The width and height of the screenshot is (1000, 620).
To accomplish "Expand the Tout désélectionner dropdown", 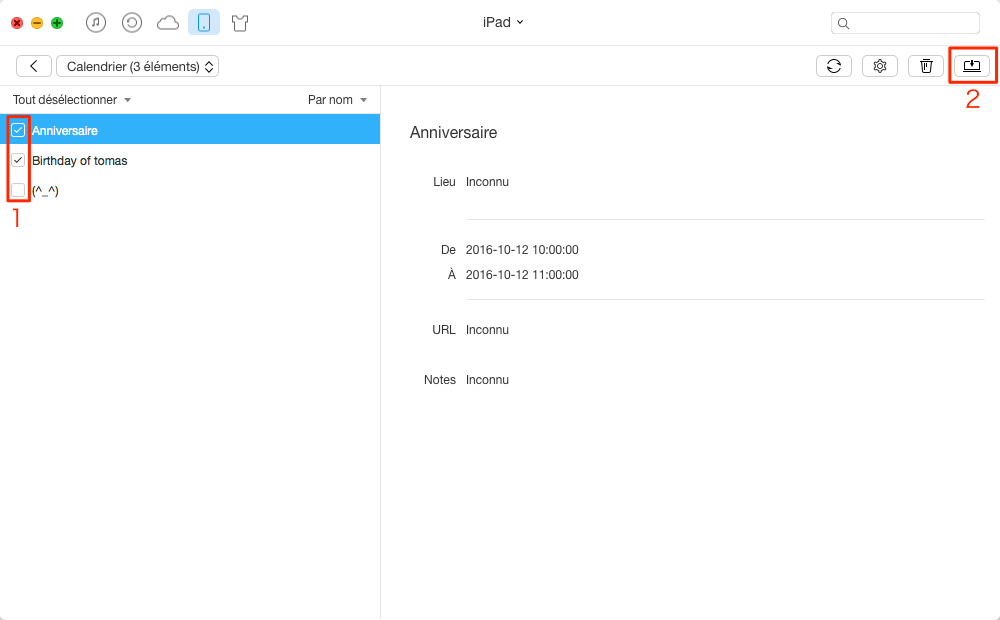I will [x=71, y=100].
